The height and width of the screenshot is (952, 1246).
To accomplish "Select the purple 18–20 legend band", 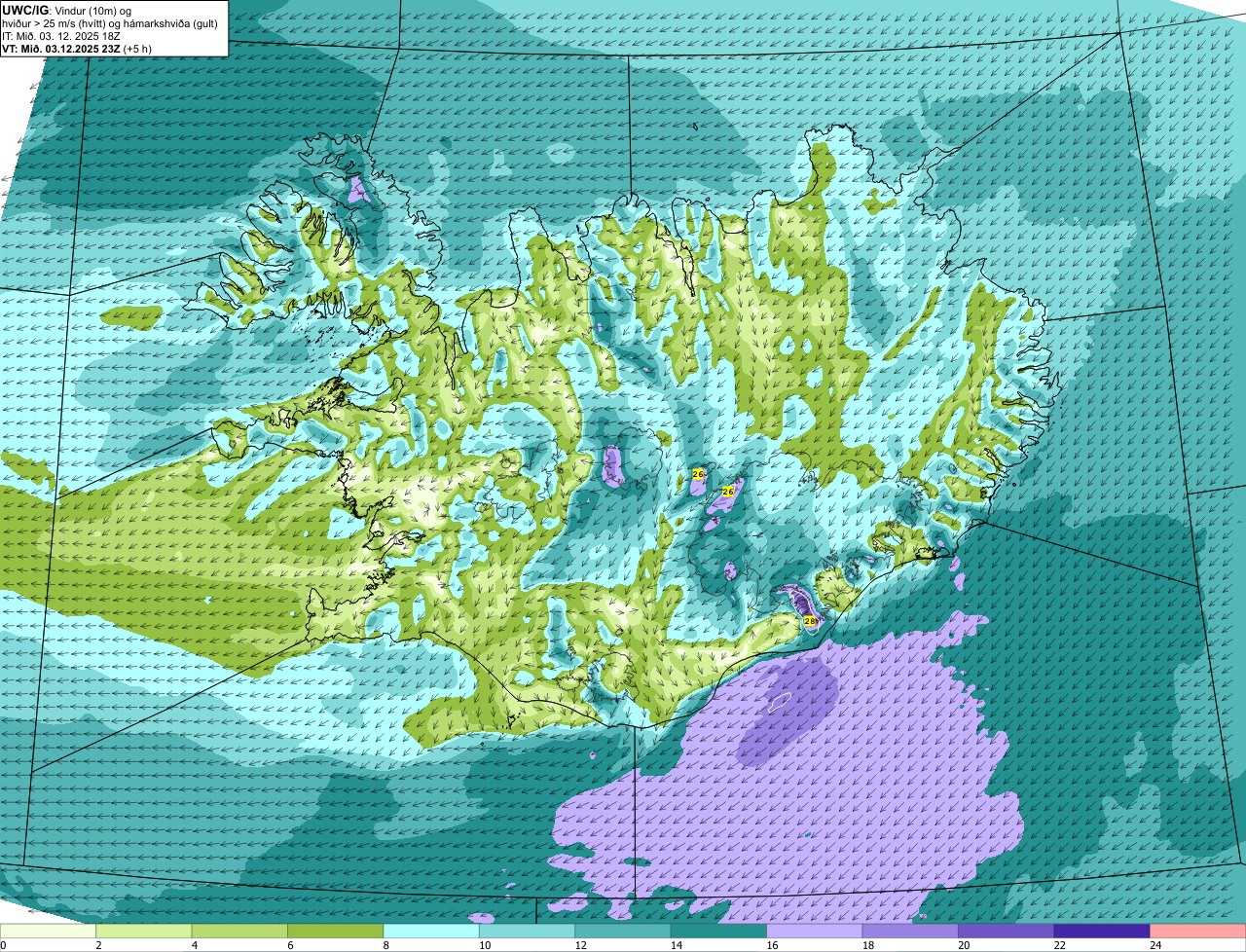I will [x=910, y=932].
